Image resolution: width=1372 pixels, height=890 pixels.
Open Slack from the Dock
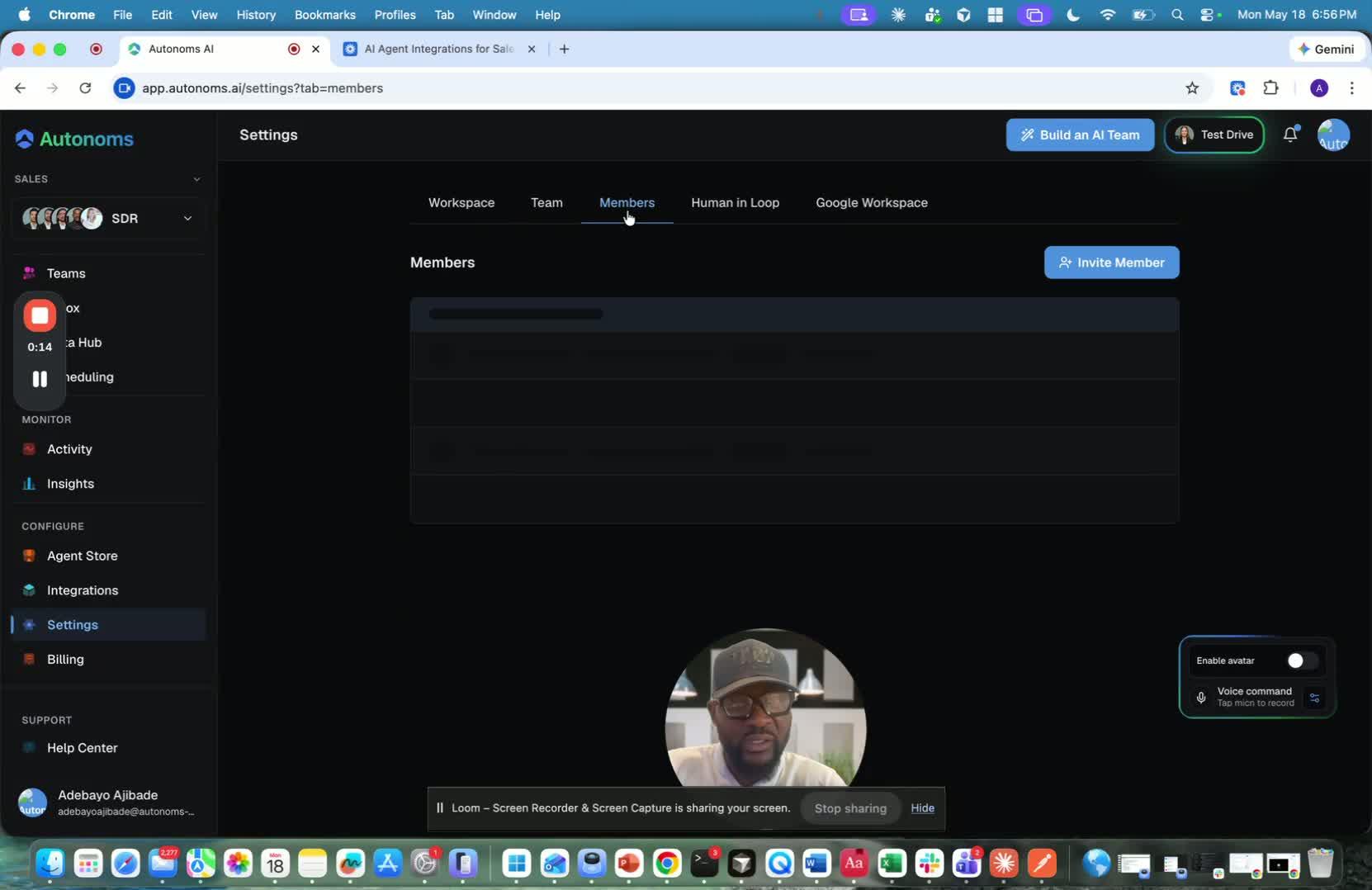(x=929, y=864)
